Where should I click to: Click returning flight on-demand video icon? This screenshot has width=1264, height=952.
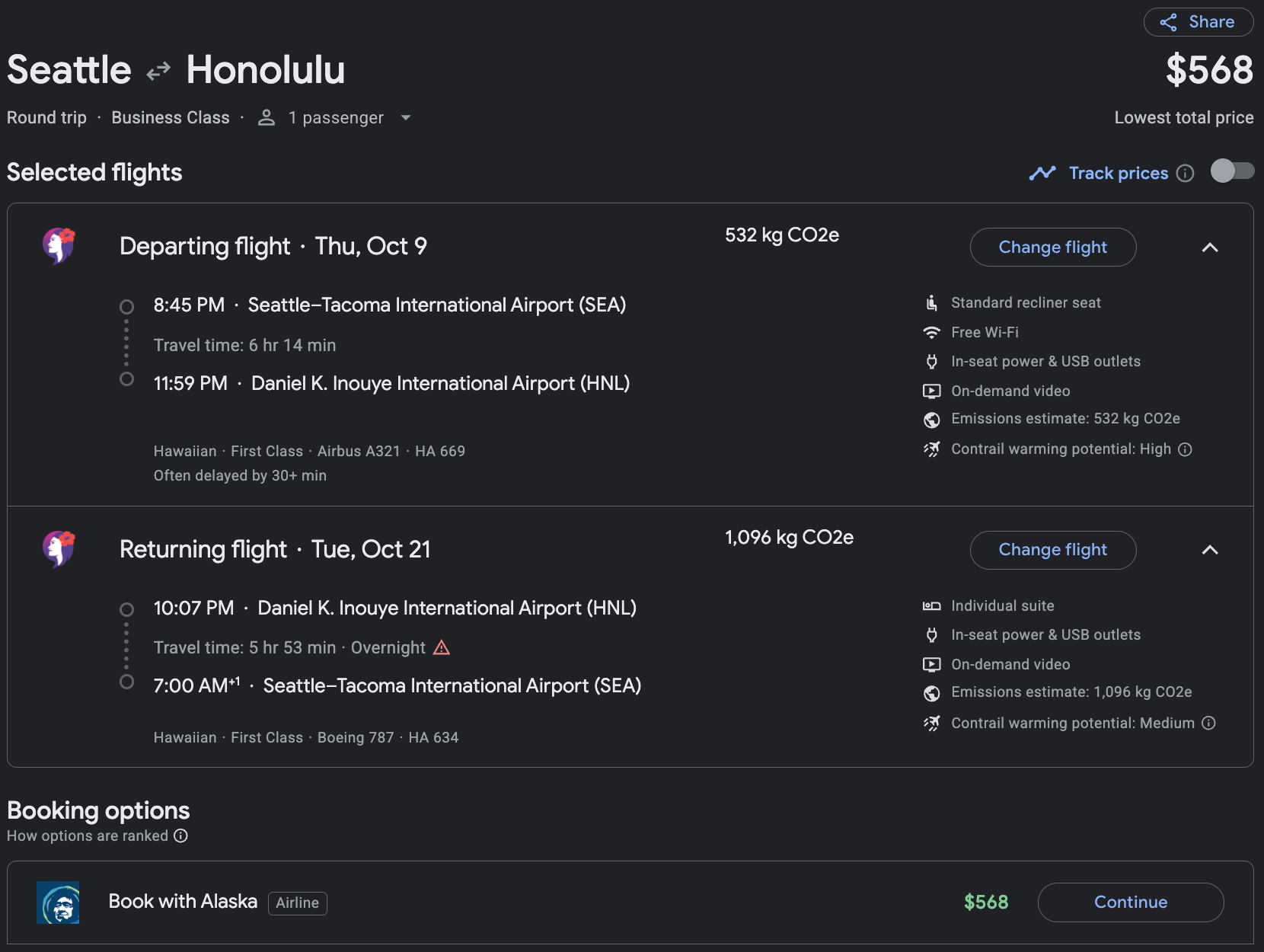click(x=931, y=665)
